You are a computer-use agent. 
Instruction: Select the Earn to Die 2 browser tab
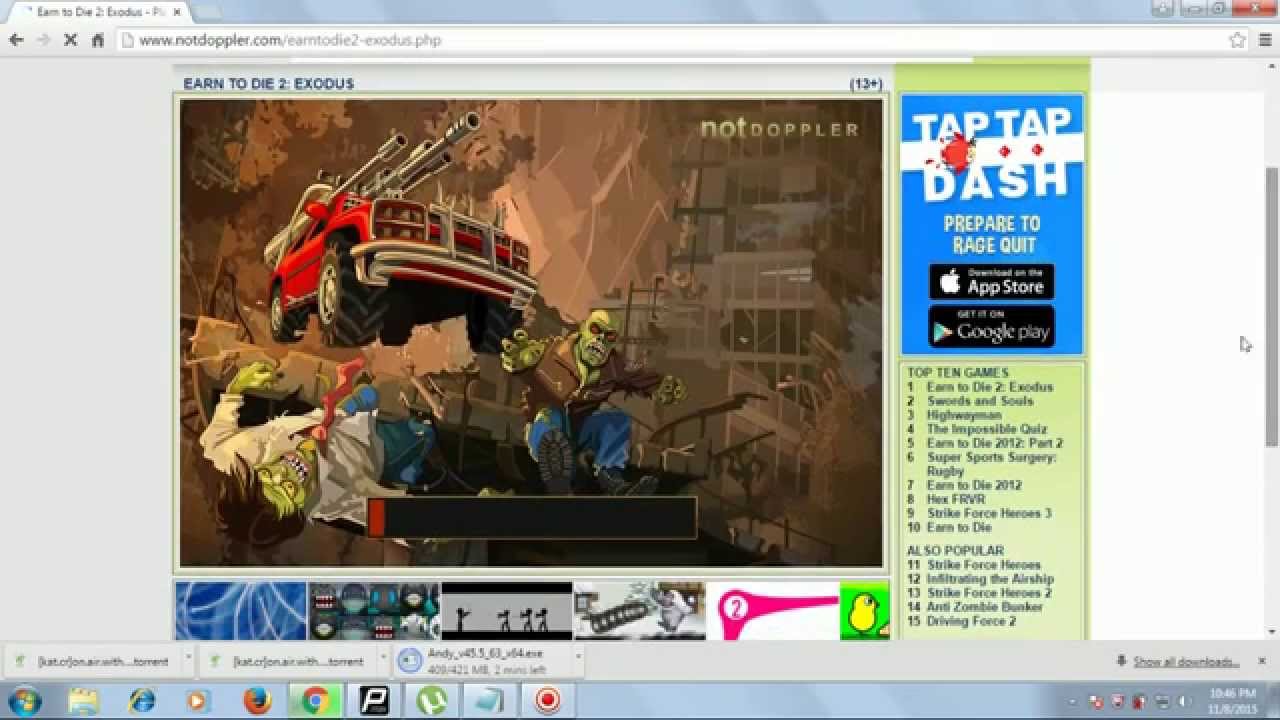(x=97, y=12)
